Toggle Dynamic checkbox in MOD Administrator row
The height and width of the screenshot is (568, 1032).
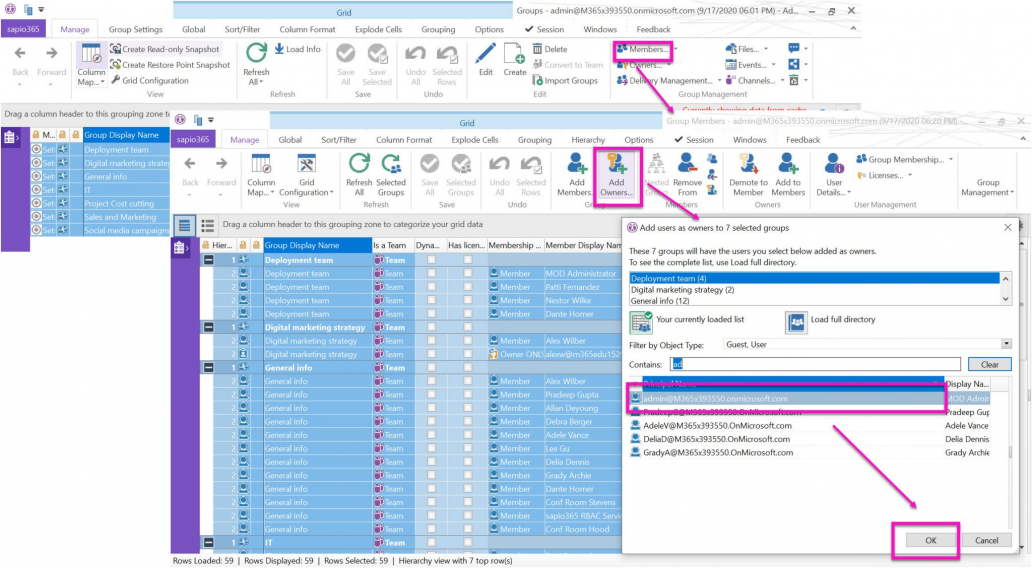click(x=431, y=273)
